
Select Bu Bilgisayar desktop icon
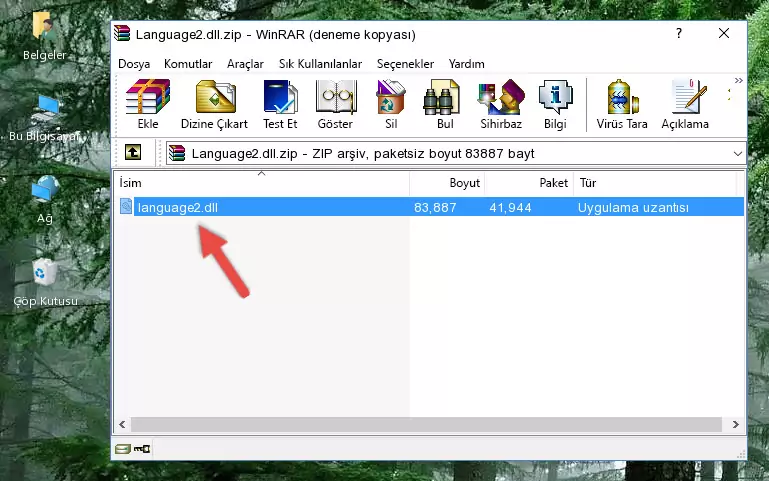tap(44, 118)
